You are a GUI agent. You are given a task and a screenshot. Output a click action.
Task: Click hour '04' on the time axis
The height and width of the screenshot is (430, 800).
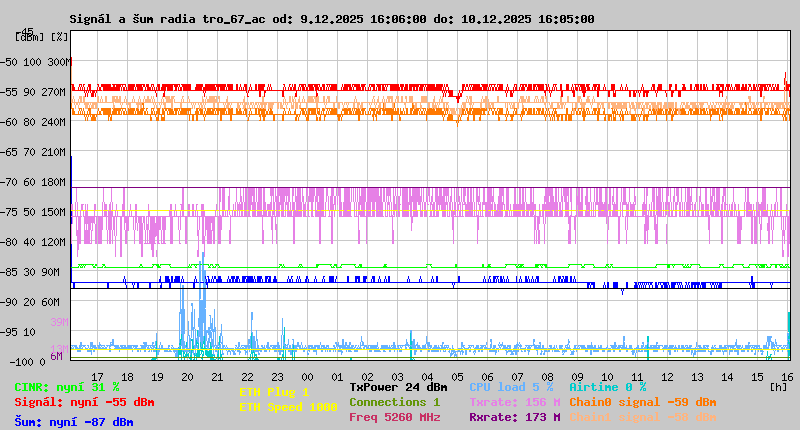pyautogui.click(x=428, y=377)
